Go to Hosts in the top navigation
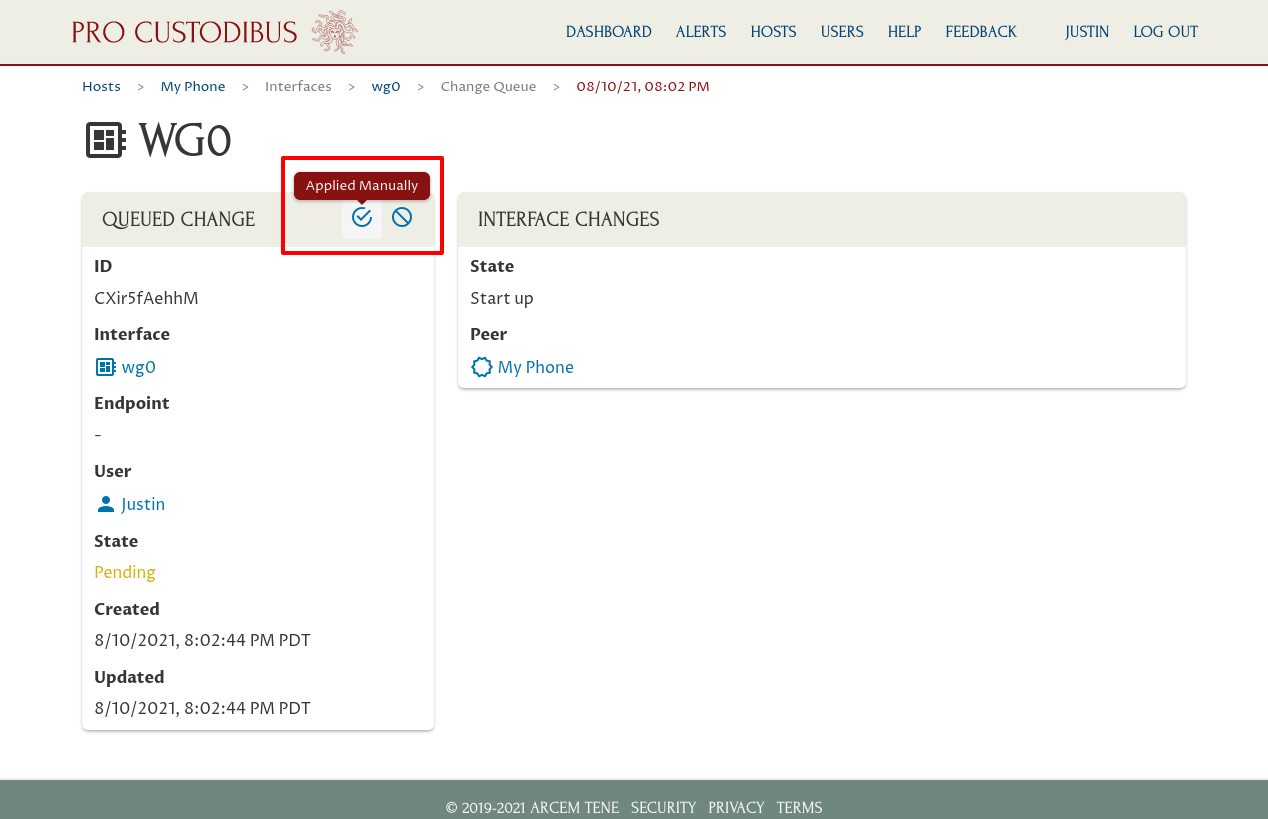The width and height of the screenshot is (1268, 819). (x=773, y=32)
